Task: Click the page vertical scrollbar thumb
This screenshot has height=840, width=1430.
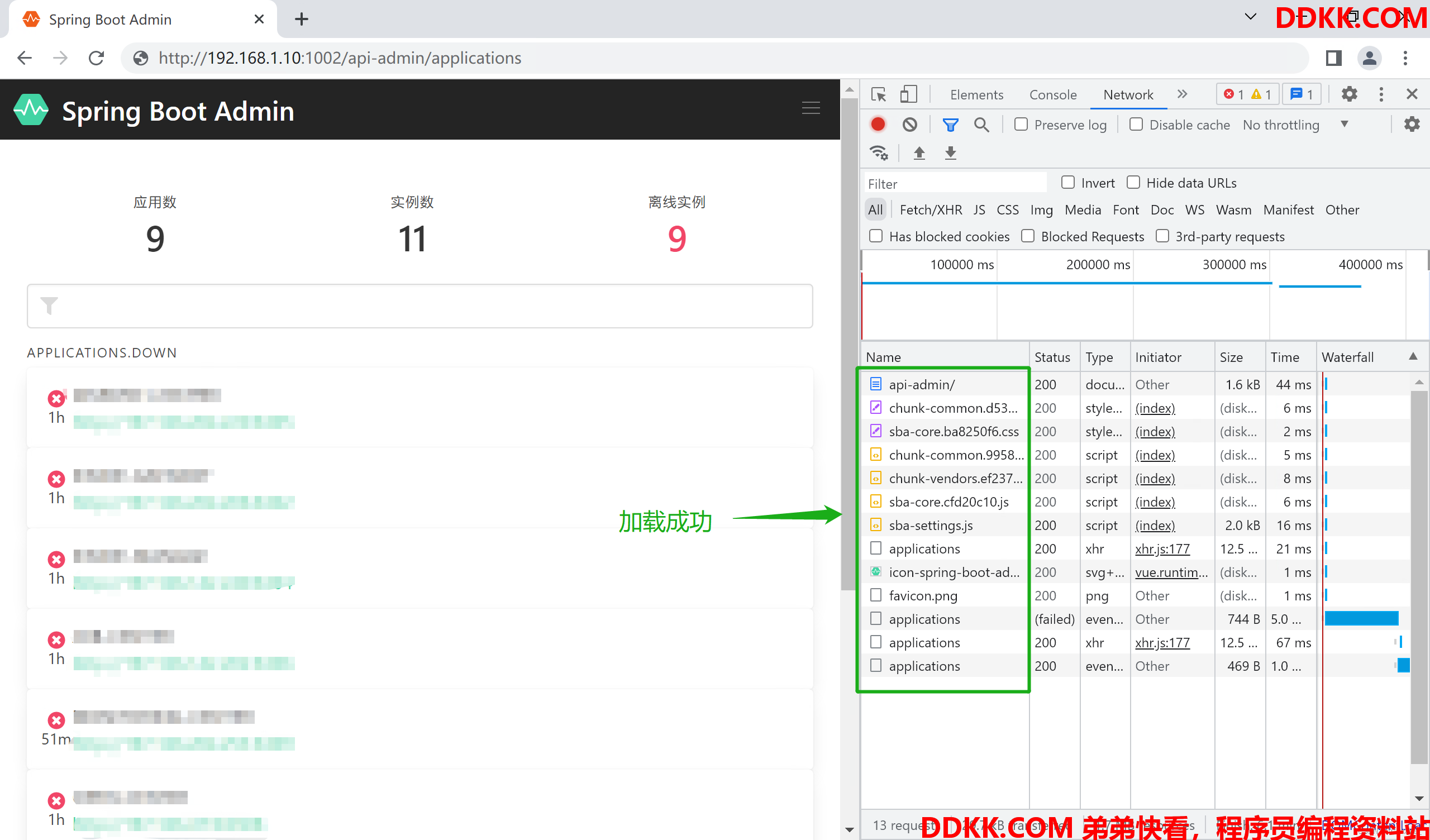Action: pos(849,345)
